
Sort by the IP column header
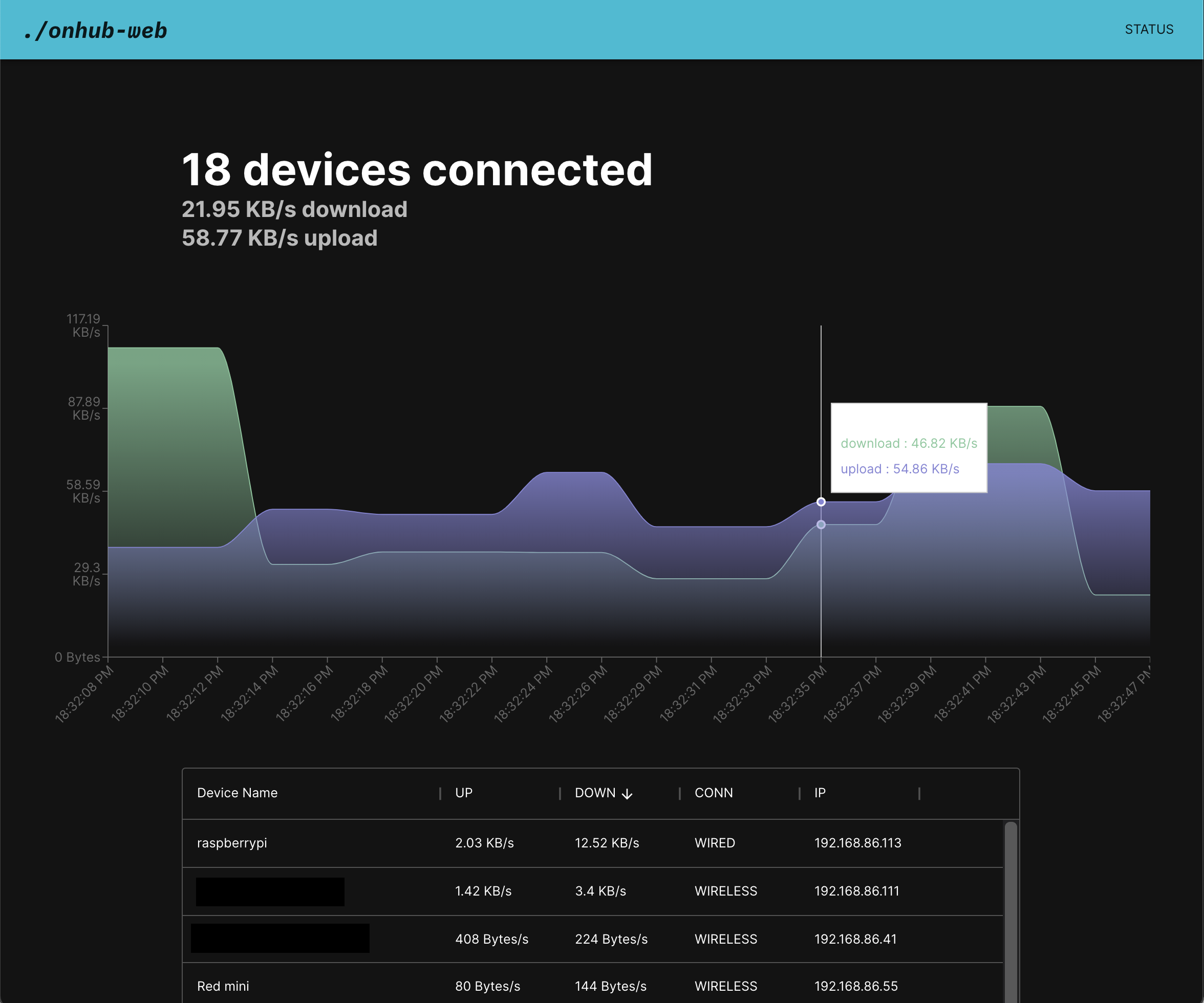pos(820,793)
